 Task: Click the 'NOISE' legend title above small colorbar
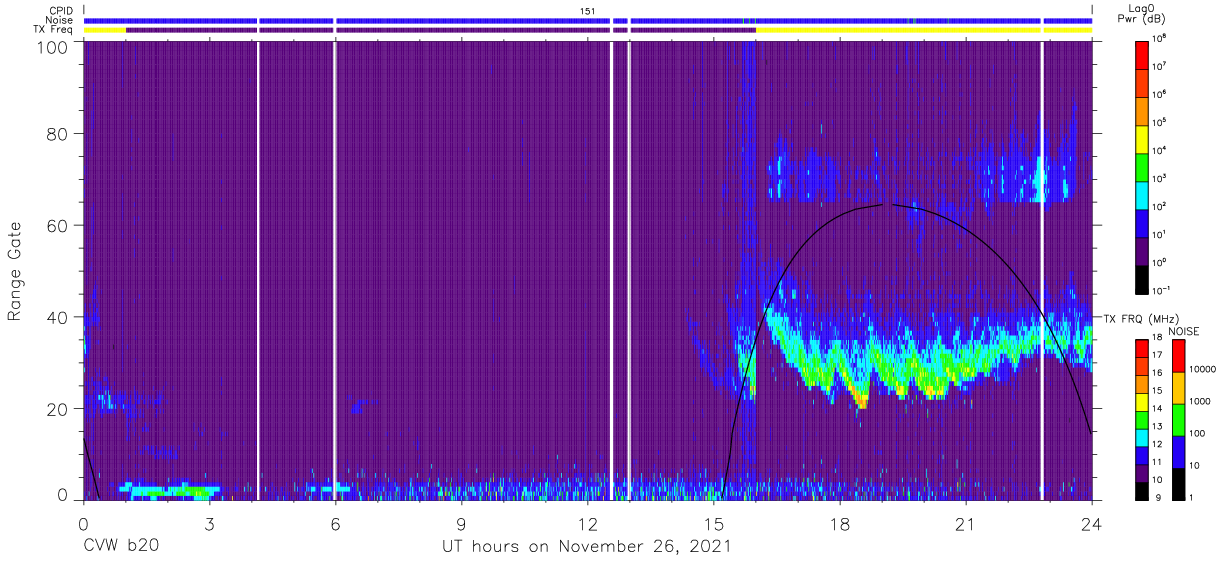tap(1184, 331)
